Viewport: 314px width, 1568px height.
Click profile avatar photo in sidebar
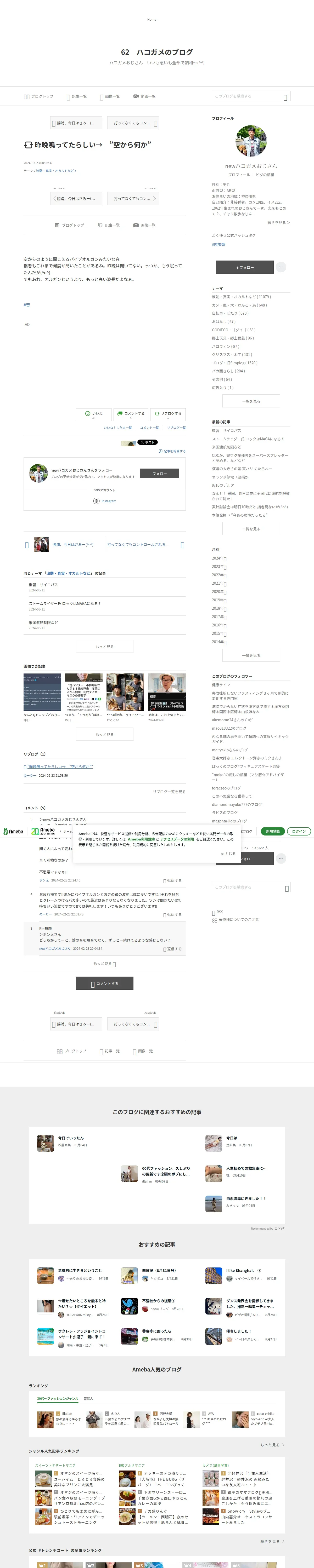click(251, 141)
